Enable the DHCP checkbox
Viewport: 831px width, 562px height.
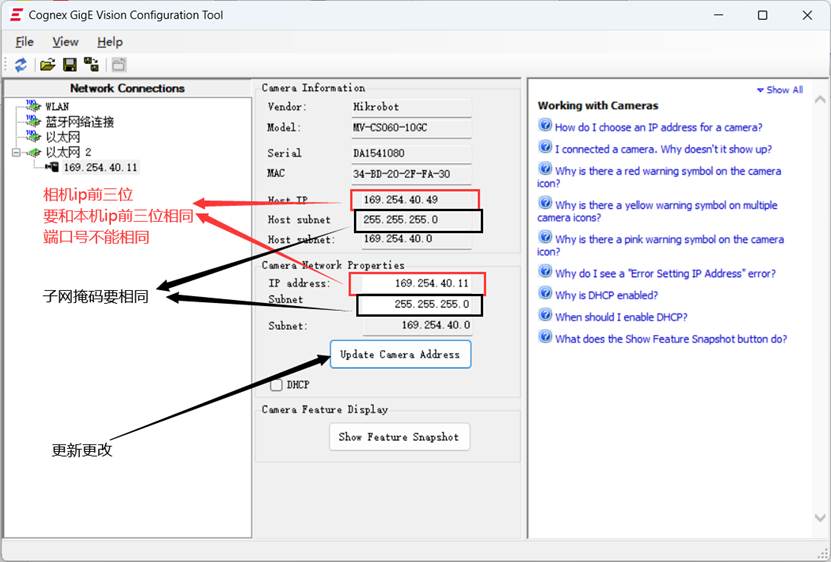coord(276,385)
